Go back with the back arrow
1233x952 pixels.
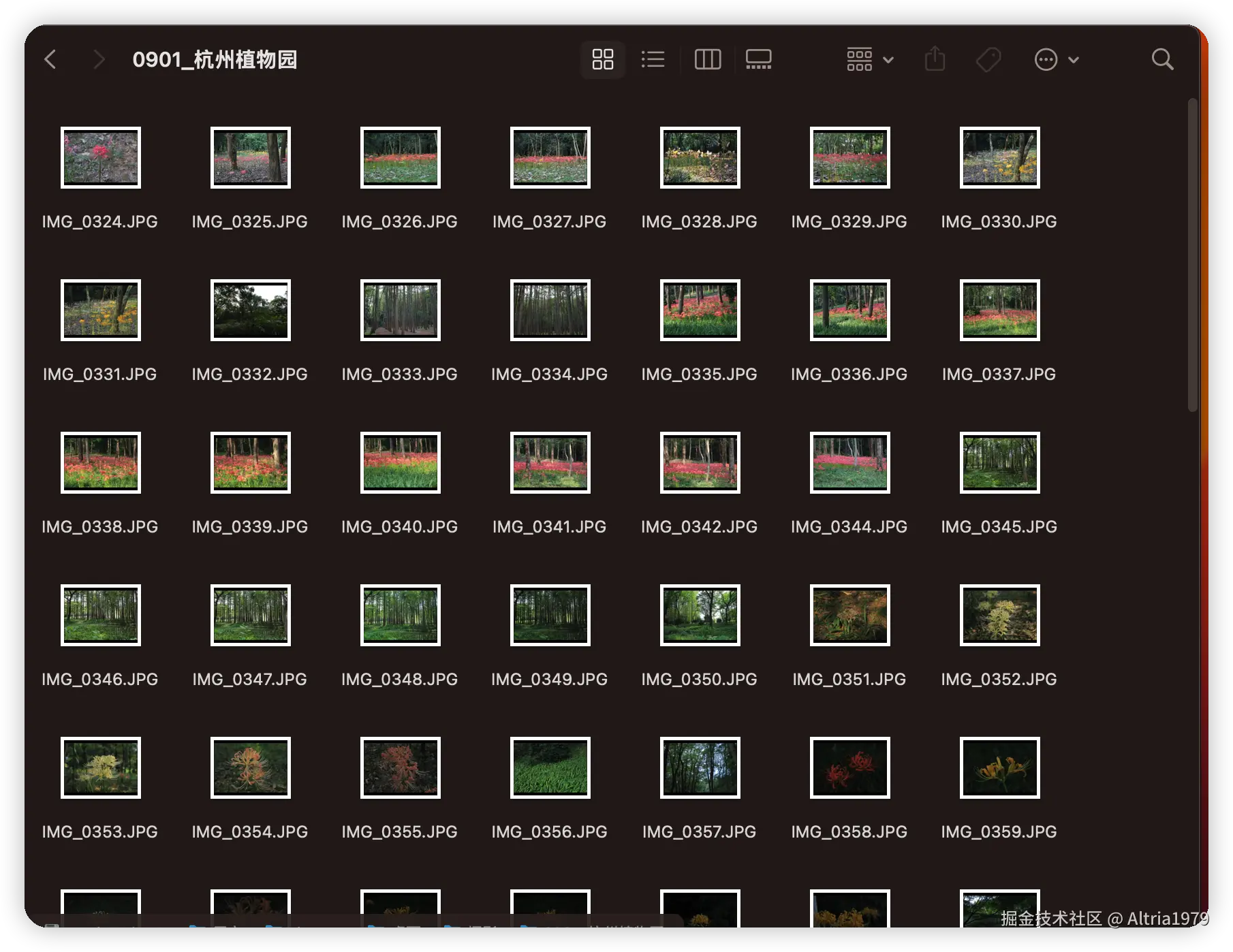tap(50, 59)
